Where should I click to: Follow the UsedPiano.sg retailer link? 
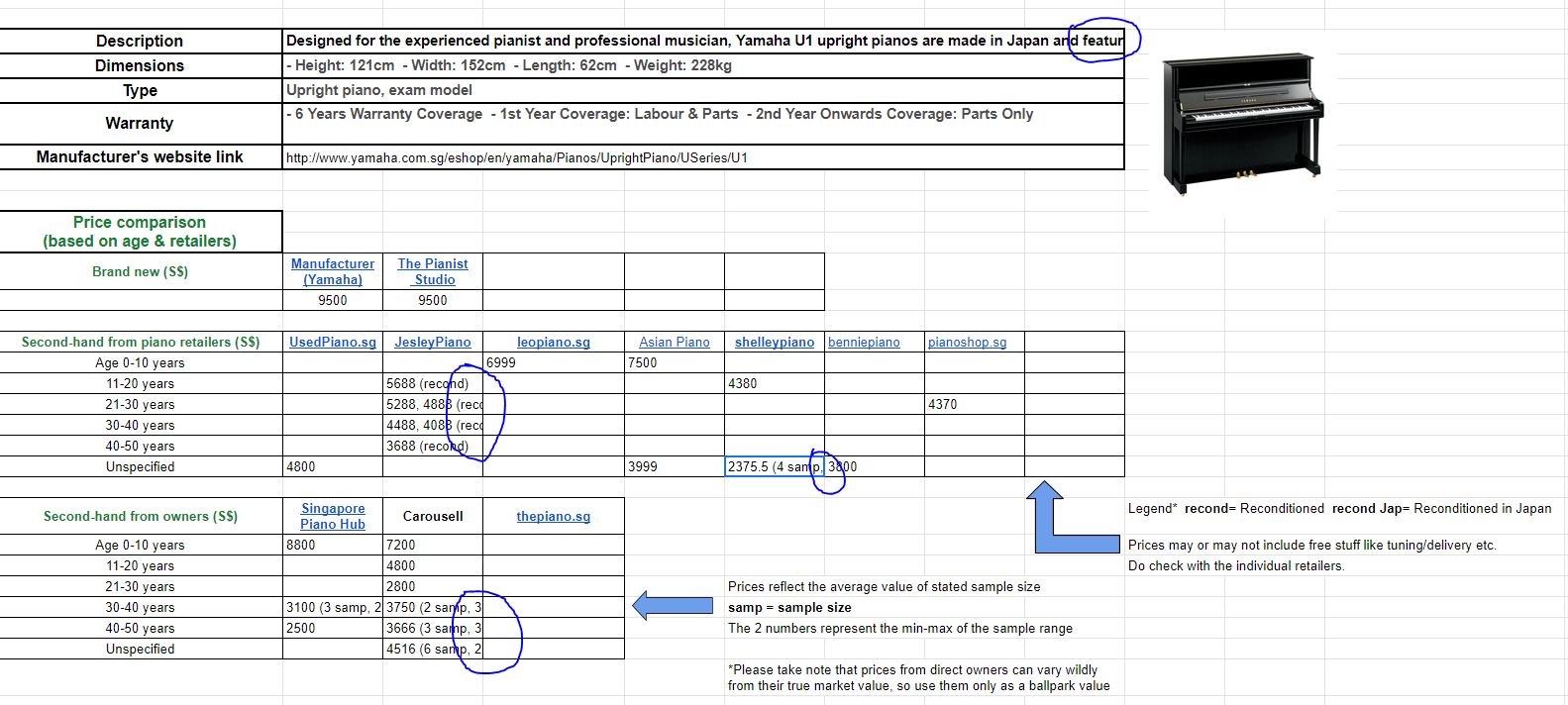click(333, 342)
